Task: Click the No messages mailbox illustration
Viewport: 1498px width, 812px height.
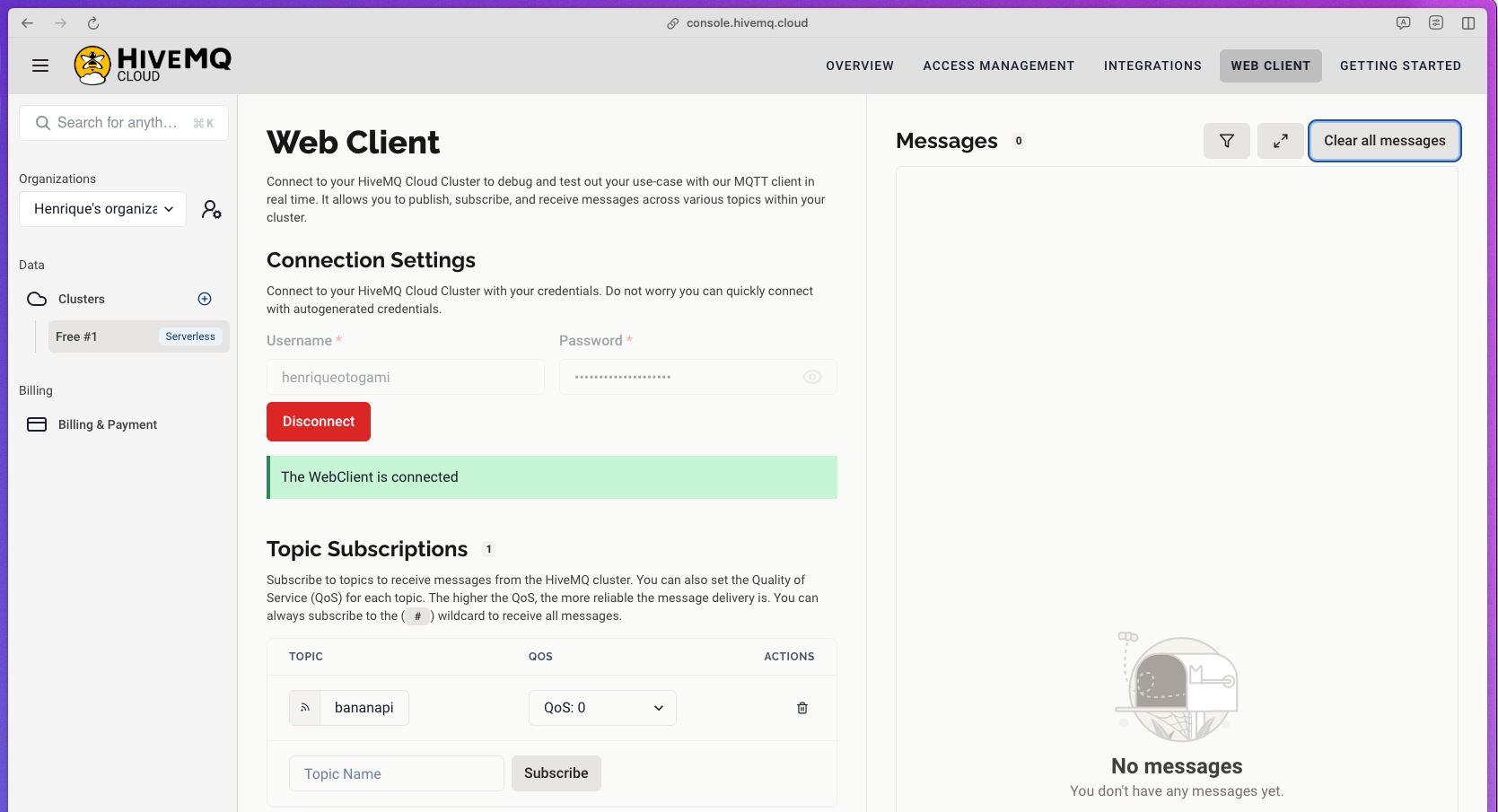Action: click(x=1177, y=687)
